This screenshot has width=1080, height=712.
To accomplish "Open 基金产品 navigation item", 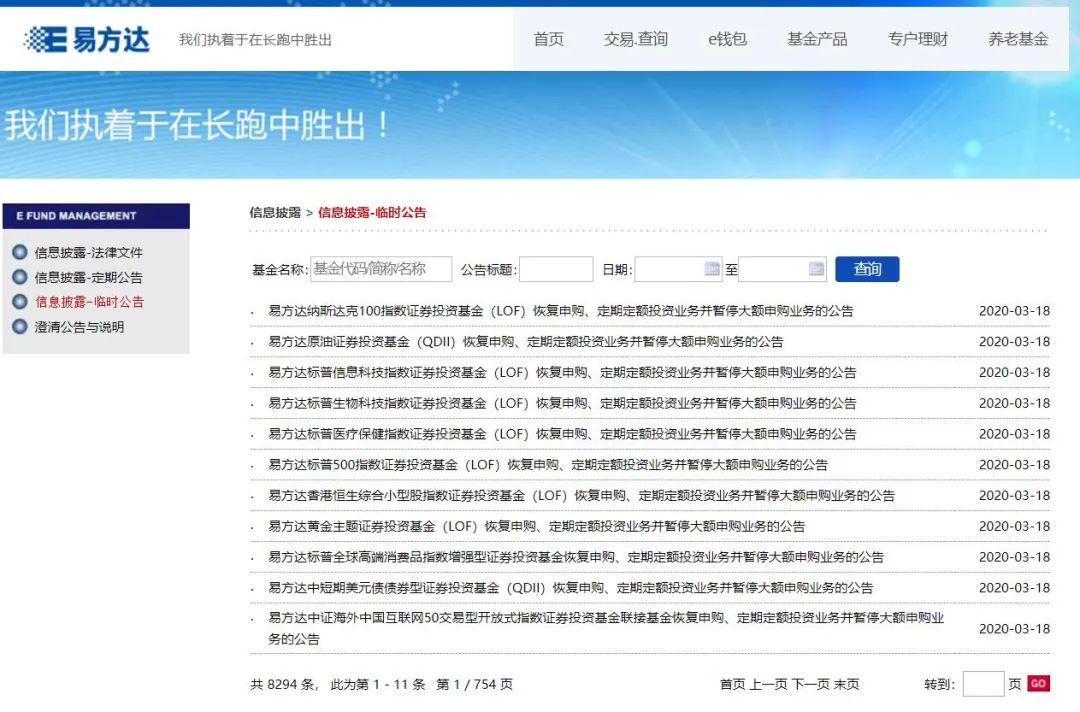I will 818,39.
